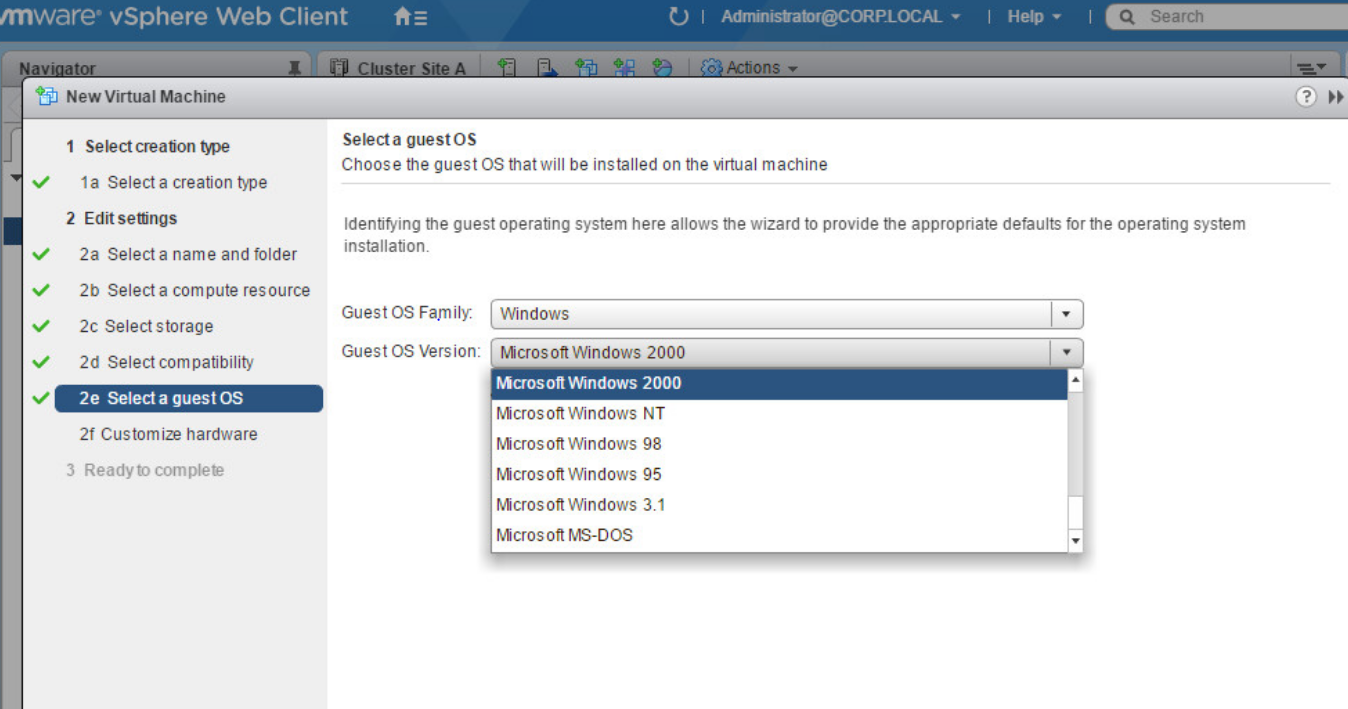
Task: Go to step 1a Select a creation type
Action: coord(173,182)
